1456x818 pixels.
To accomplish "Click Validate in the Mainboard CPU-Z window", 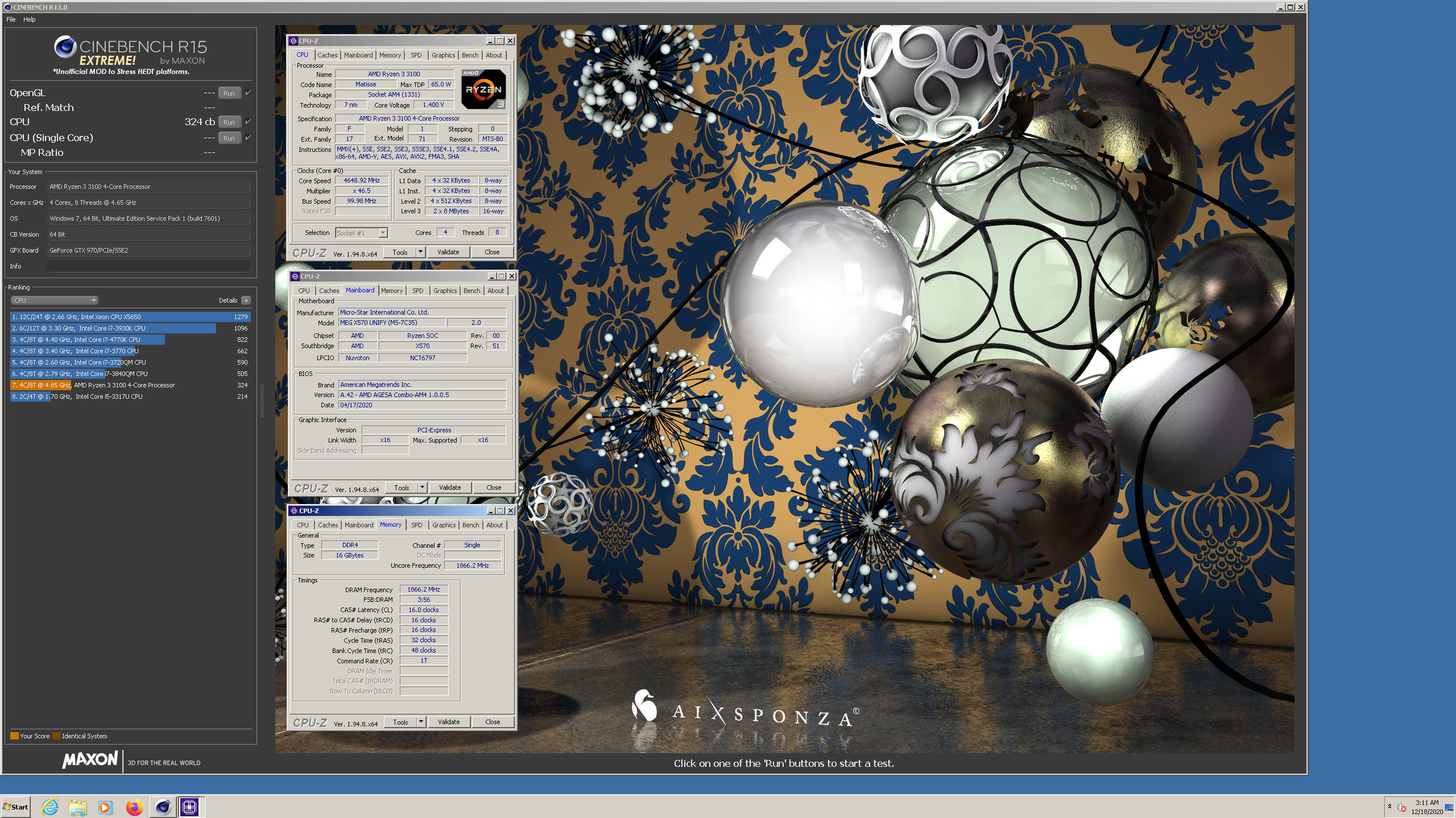I will point(450,488).
